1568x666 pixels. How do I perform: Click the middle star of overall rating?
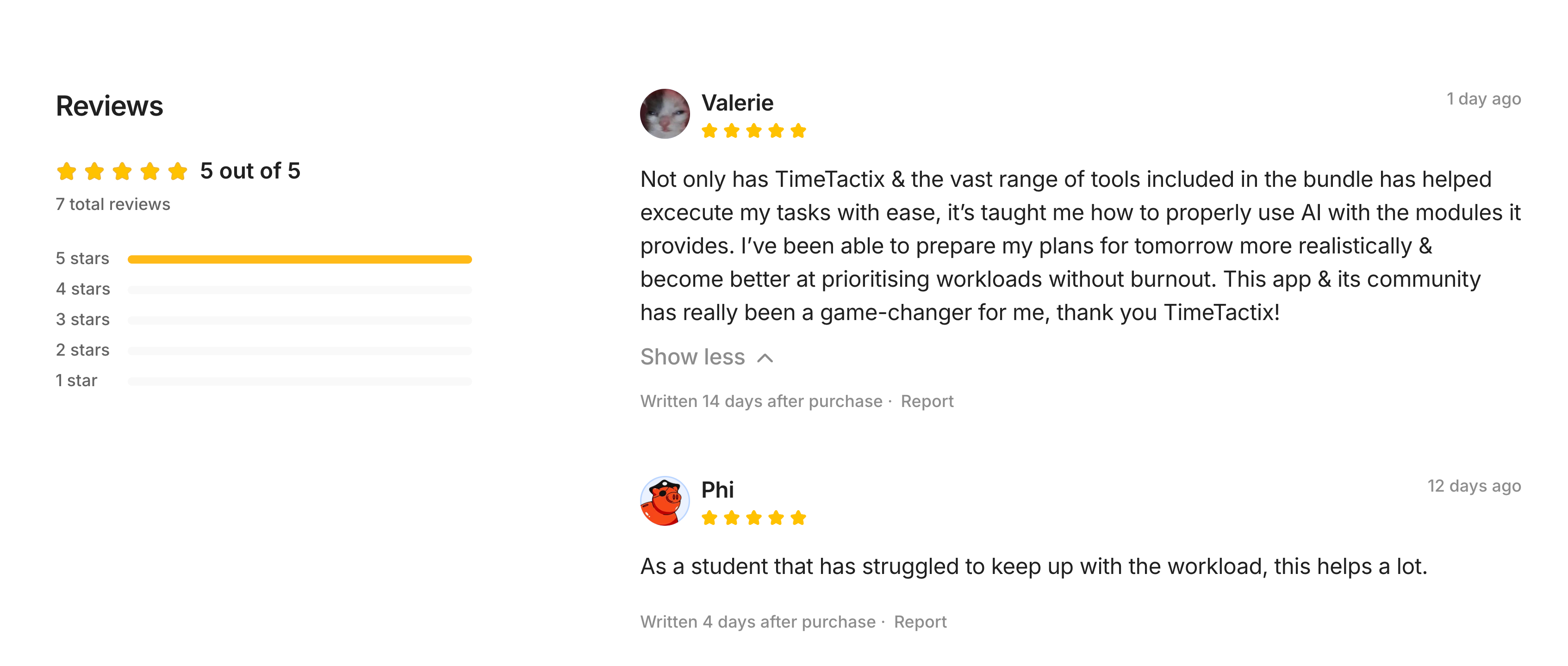pos(122,172)
